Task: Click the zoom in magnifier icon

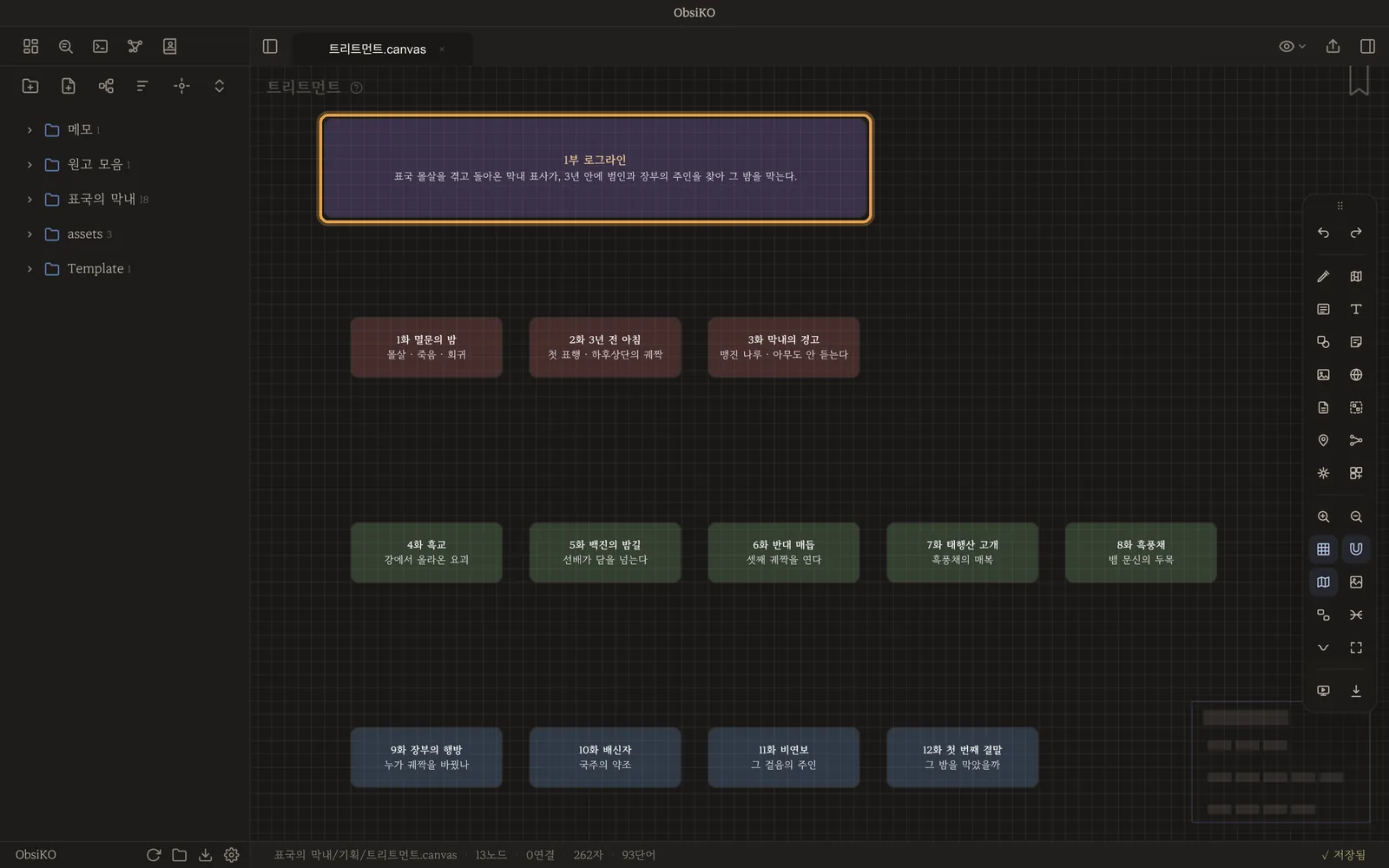Action: [x=1323, y=516]
